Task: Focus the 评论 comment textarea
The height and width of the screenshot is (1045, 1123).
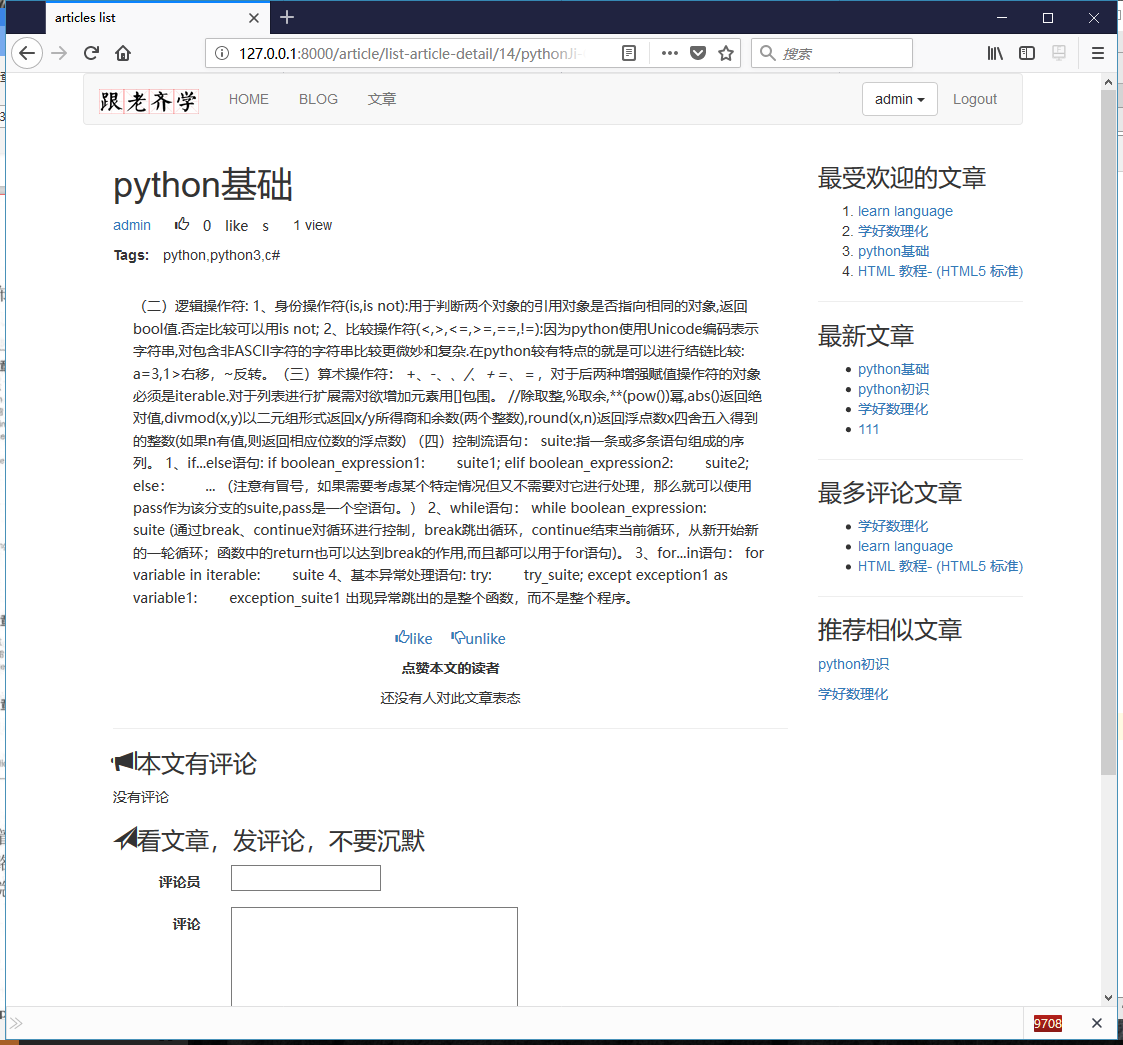Action: [x=374, y=957]
